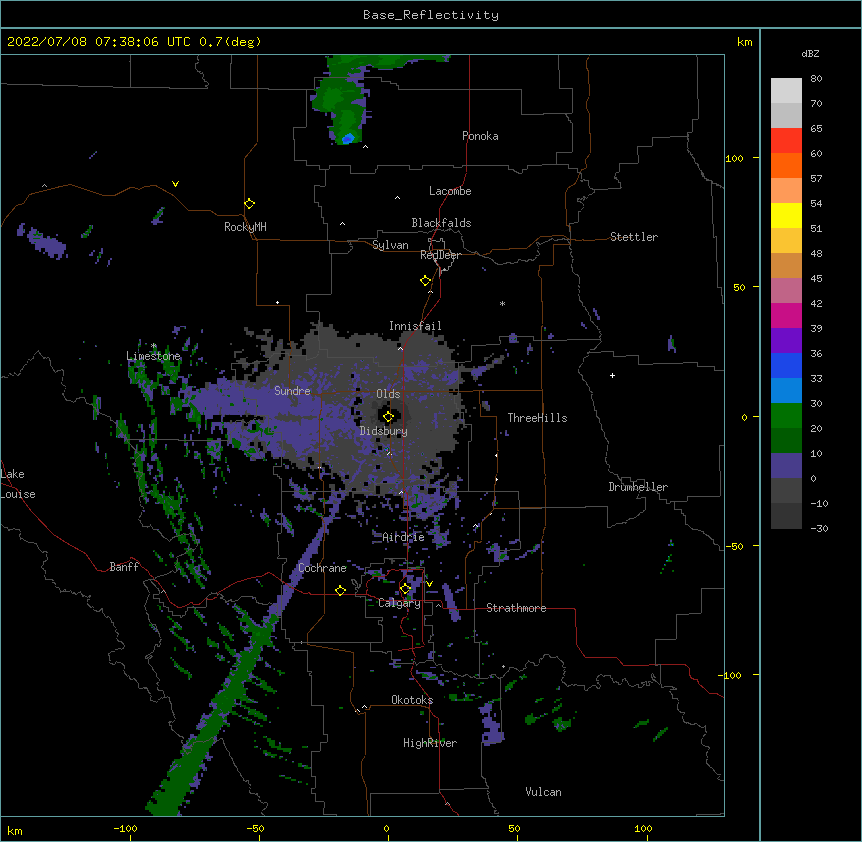
Task: Click the Olds town label
Action: [388, 394]
